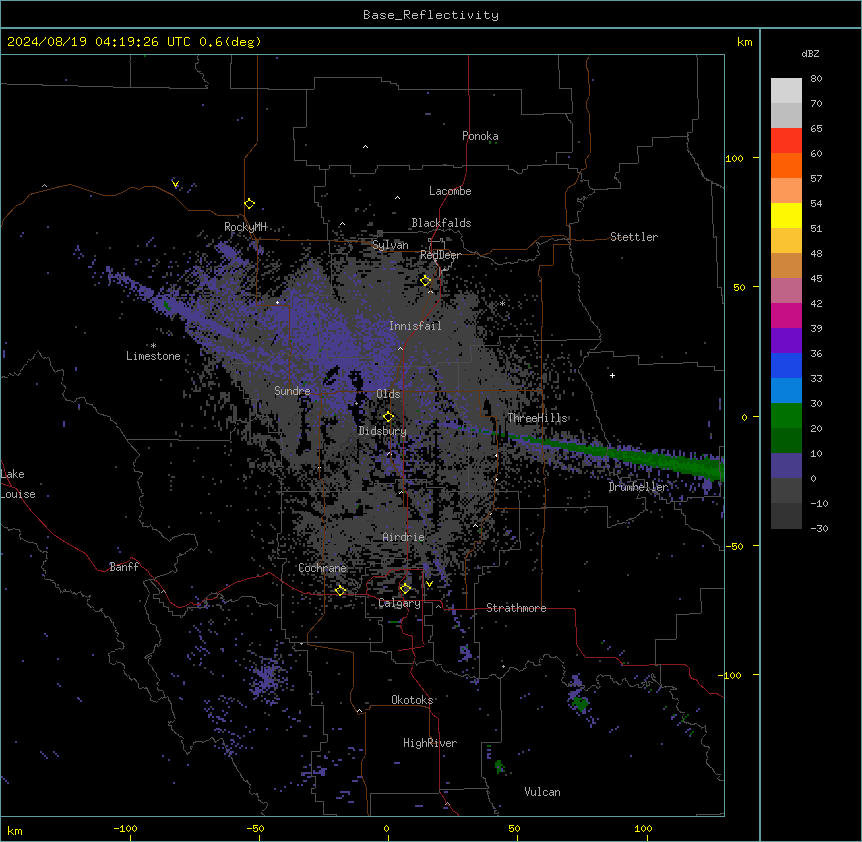Click yellow V marker northwest of RockyMH

(x=175, y=184)
